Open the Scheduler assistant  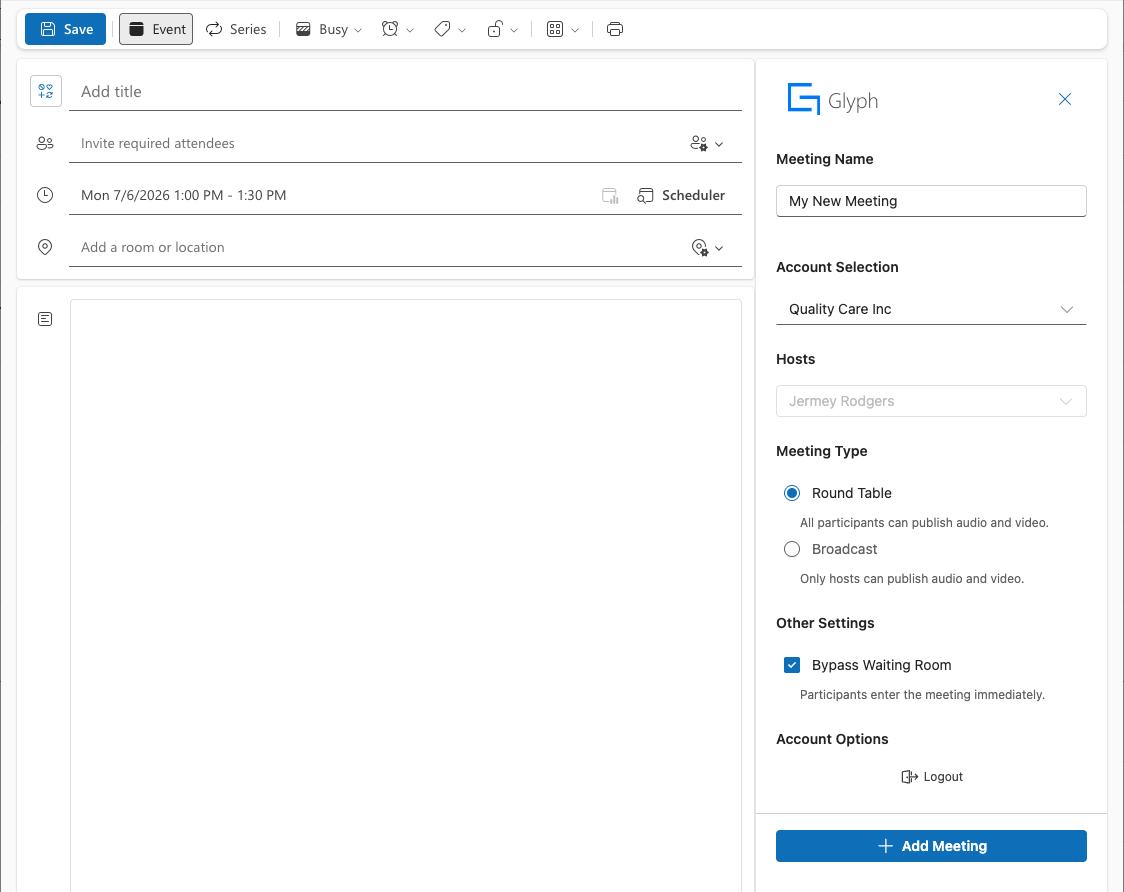(681, 195)
